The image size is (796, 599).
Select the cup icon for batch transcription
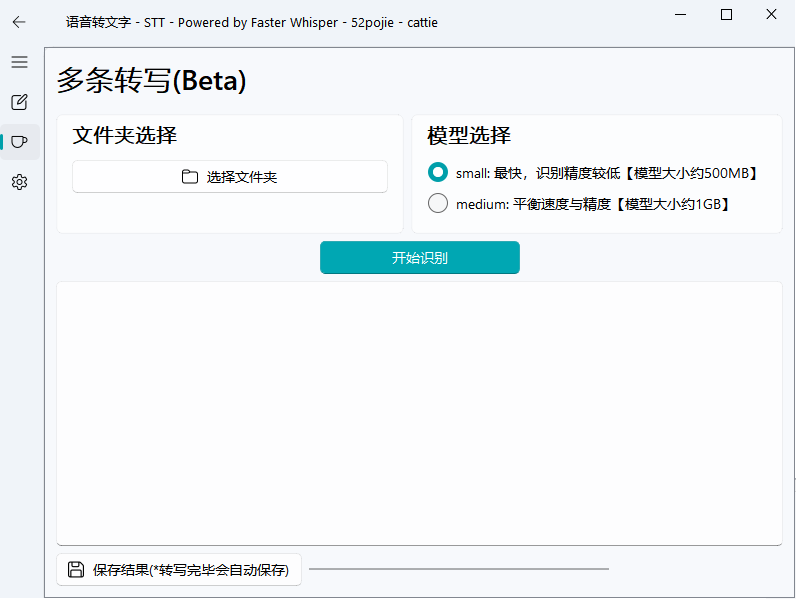[x=19, y=142]
